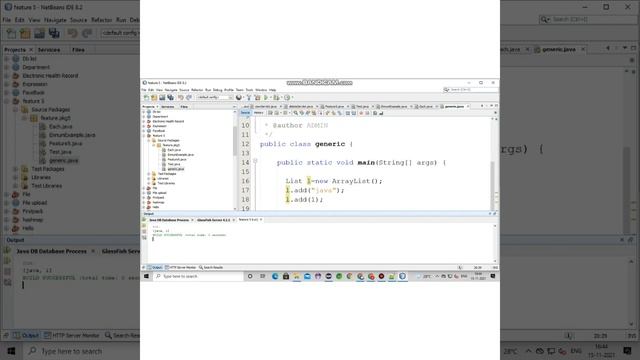This screenshot has height=360, width=640.
Task: Open Navigate menu in center window
Action: pos(171,90)
